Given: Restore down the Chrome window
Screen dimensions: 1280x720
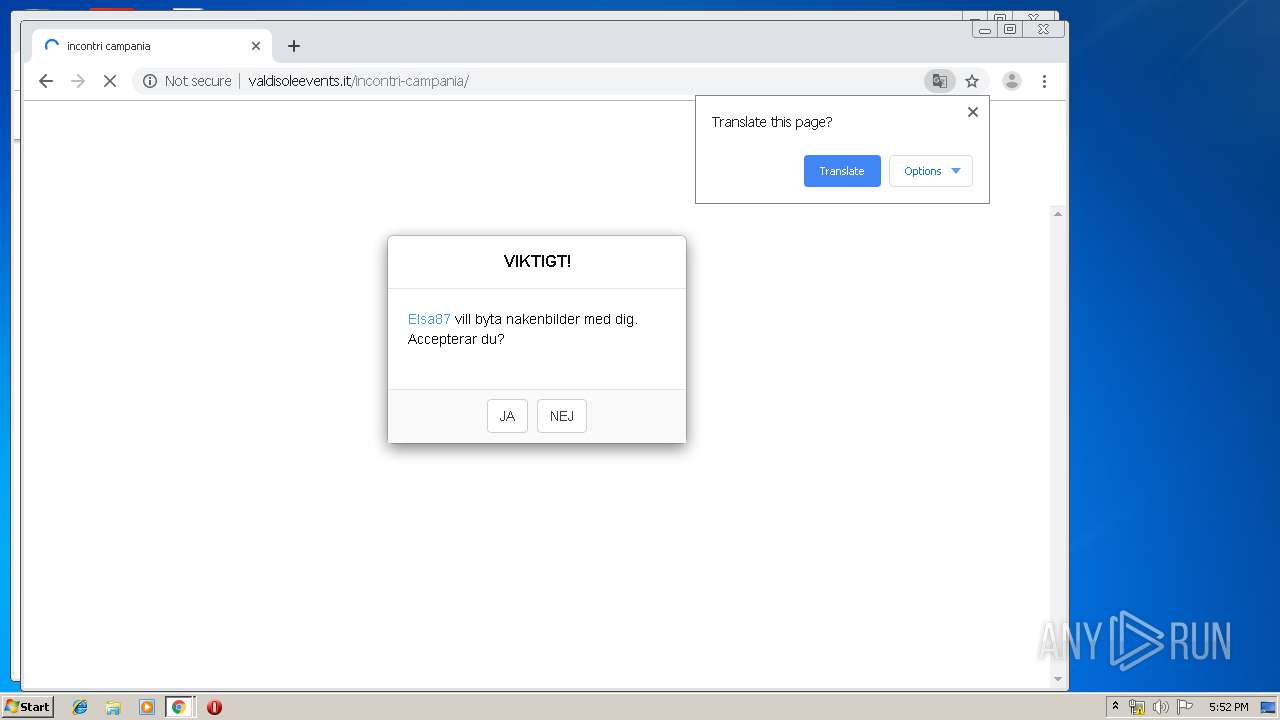Looking at the screenshot, I should tap(1010, 30).
